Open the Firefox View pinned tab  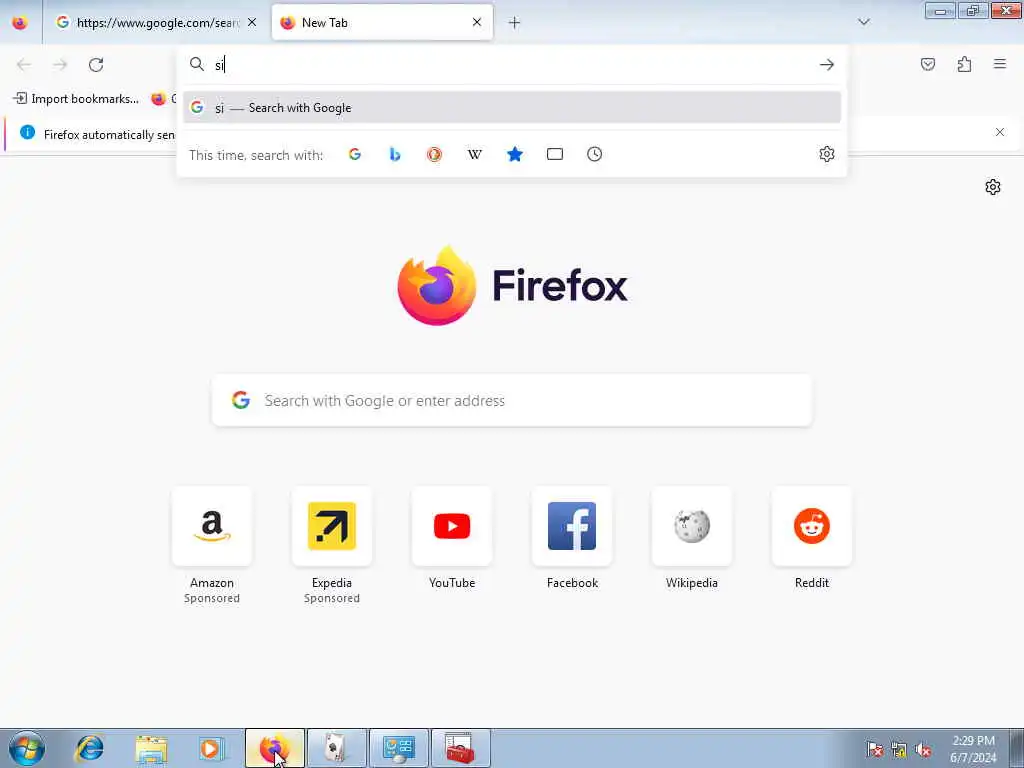point(20,23)
